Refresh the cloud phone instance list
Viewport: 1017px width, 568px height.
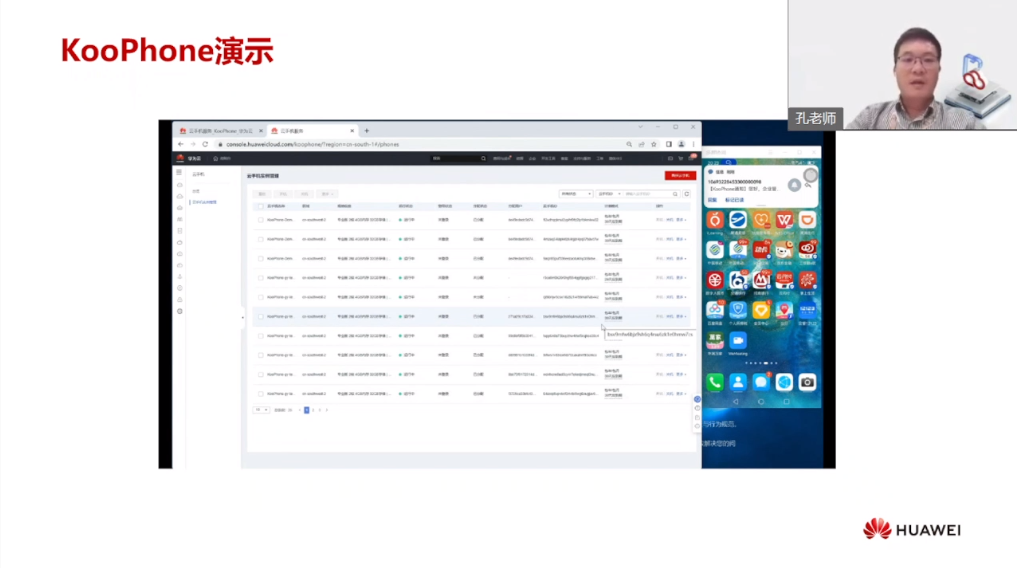coord(687,194)
